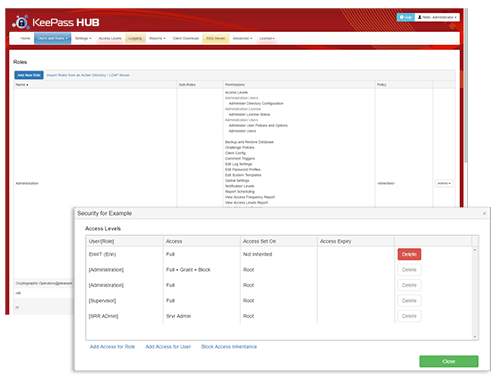Select Notification Levels permission text
Viewport: 500px width, 379px height.
pyautogui.click(x=240, y=186)
